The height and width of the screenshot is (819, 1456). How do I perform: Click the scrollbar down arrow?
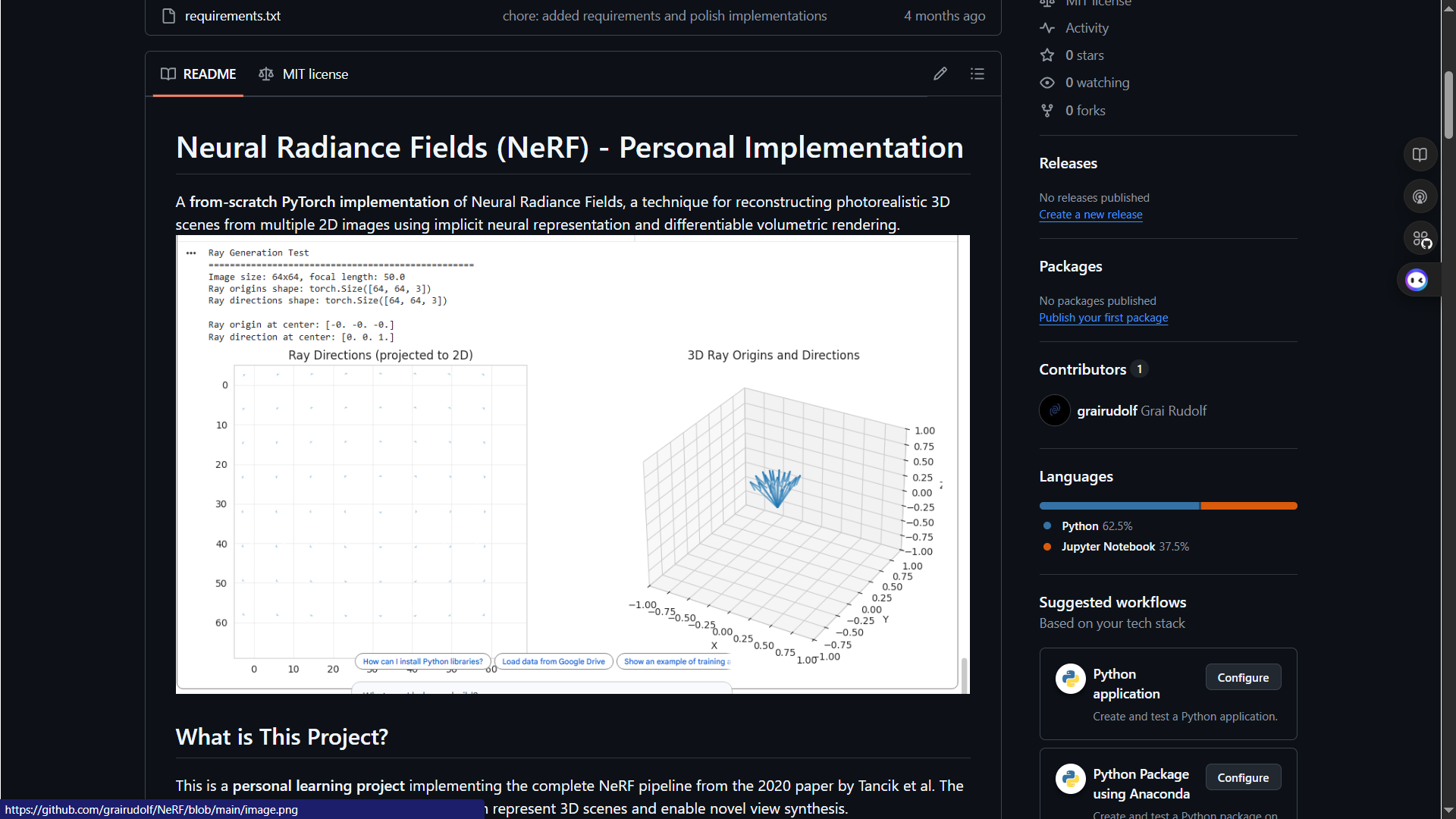coord(1448,811)
